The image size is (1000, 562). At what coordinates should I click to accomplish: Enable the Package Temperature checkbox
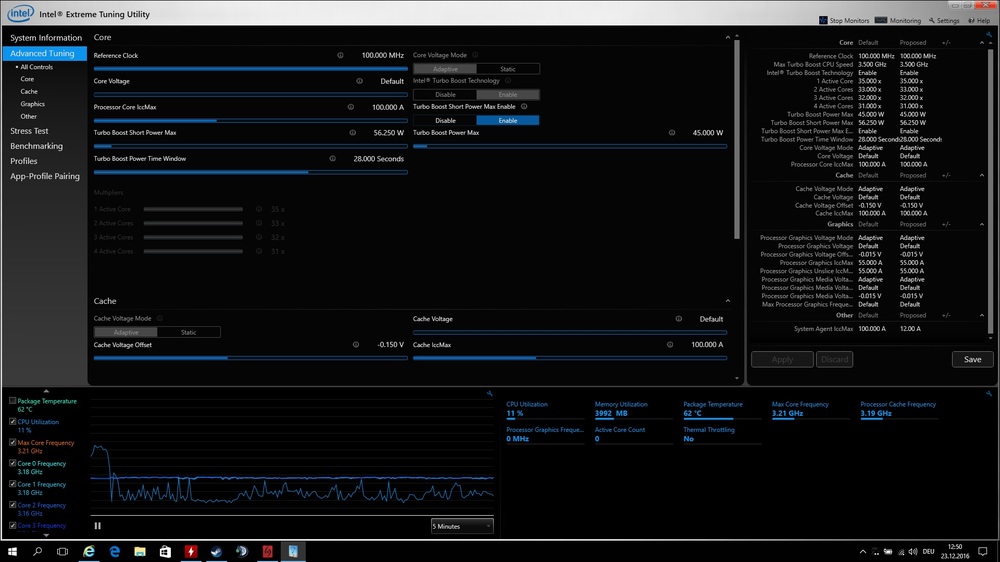pyautogui.click(x=13, y=401)
